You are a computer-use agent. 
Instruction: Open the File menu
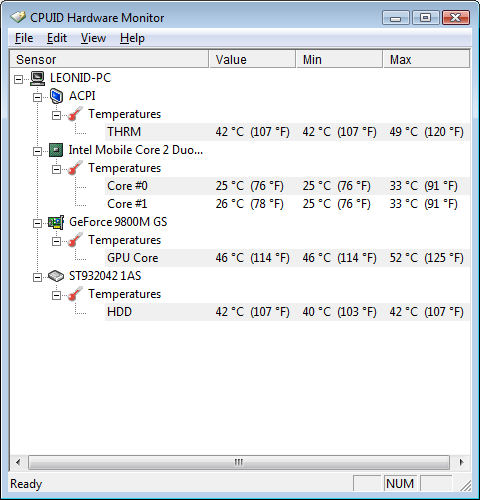24,38
